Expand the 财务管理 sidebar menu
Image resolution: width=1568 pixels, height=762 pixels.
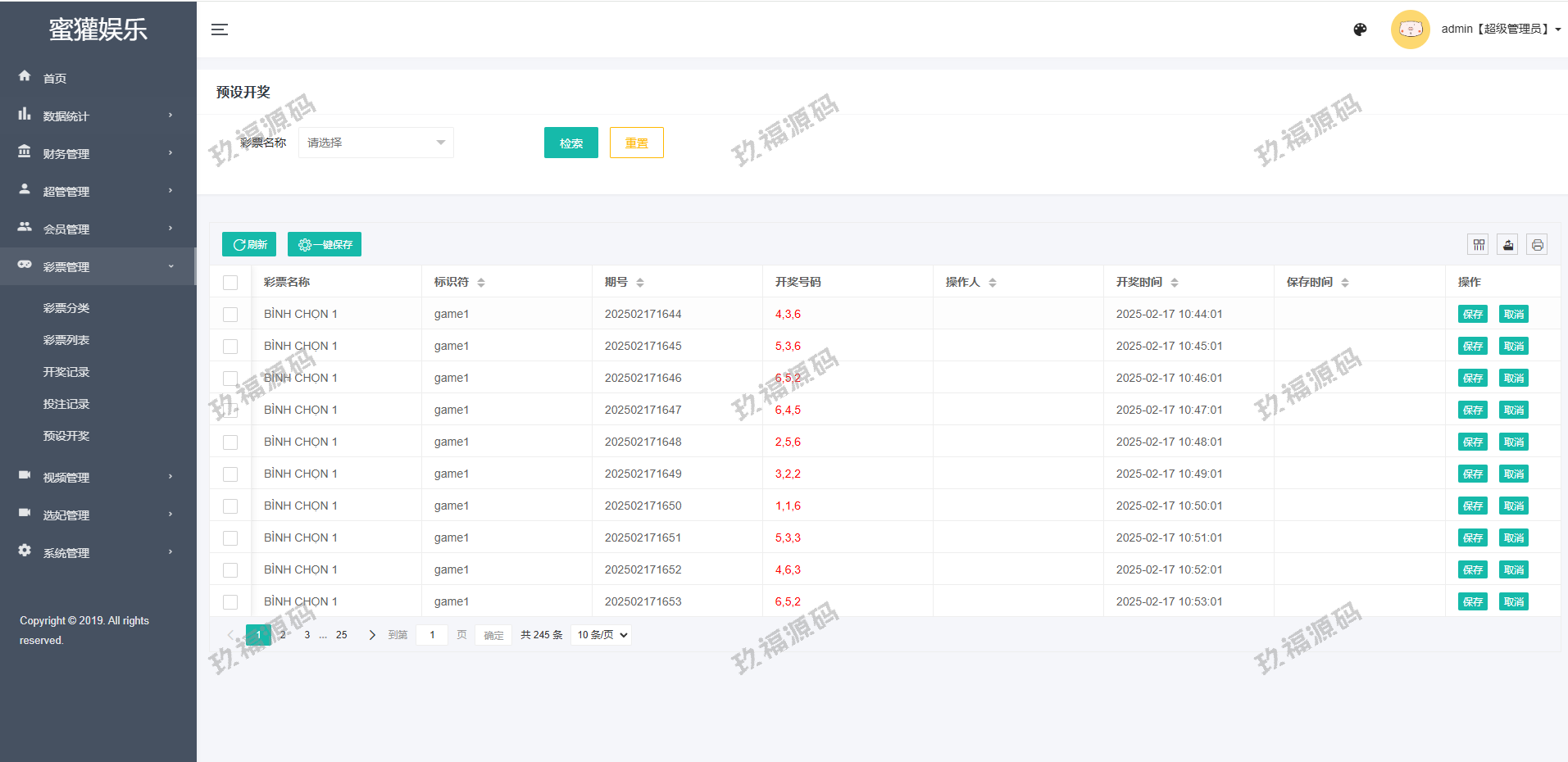click(98, 153)
